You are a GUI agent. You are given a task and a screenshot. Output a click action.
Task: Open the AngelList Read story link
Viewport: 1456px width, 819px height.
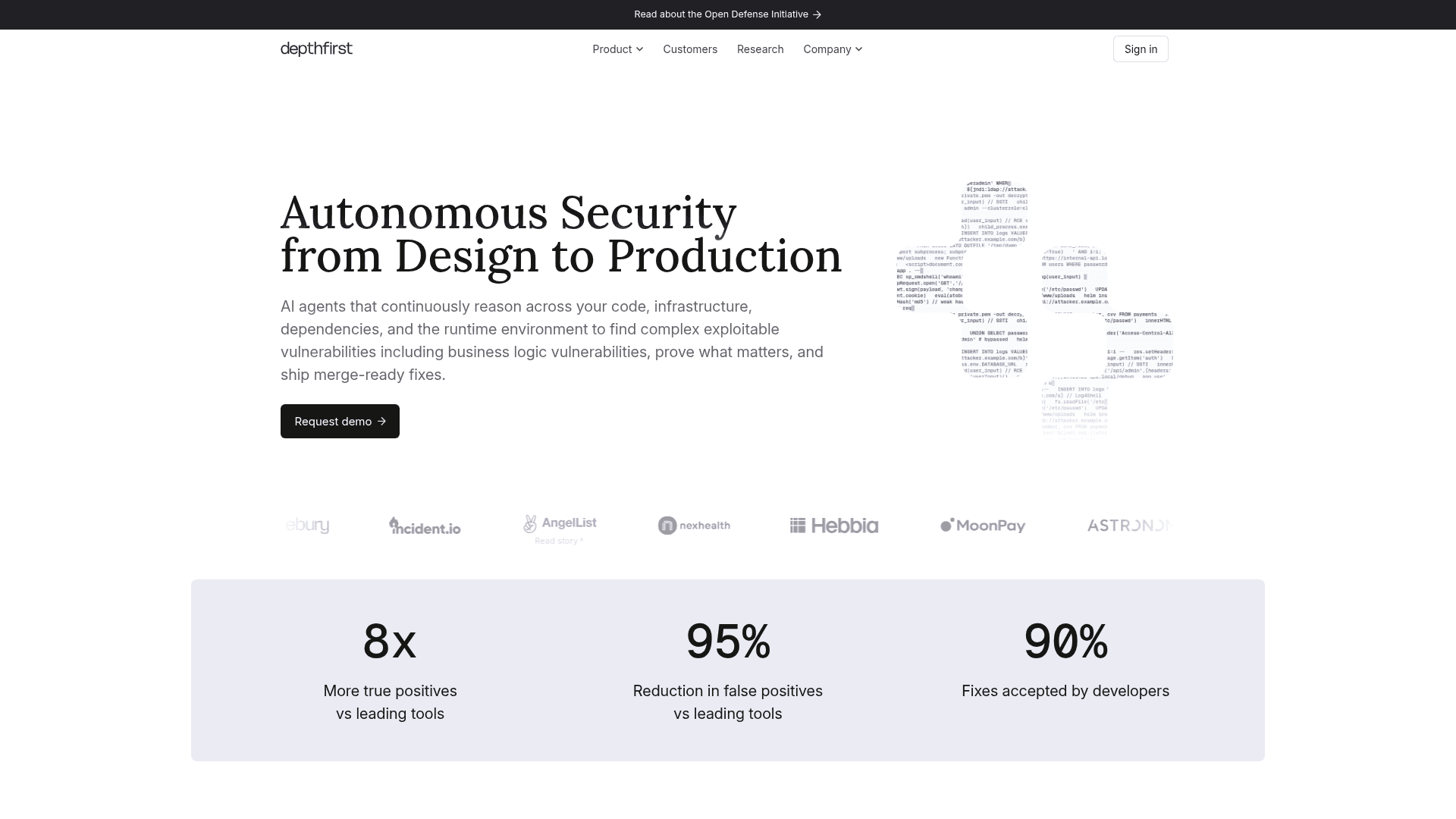click(559, 541)
